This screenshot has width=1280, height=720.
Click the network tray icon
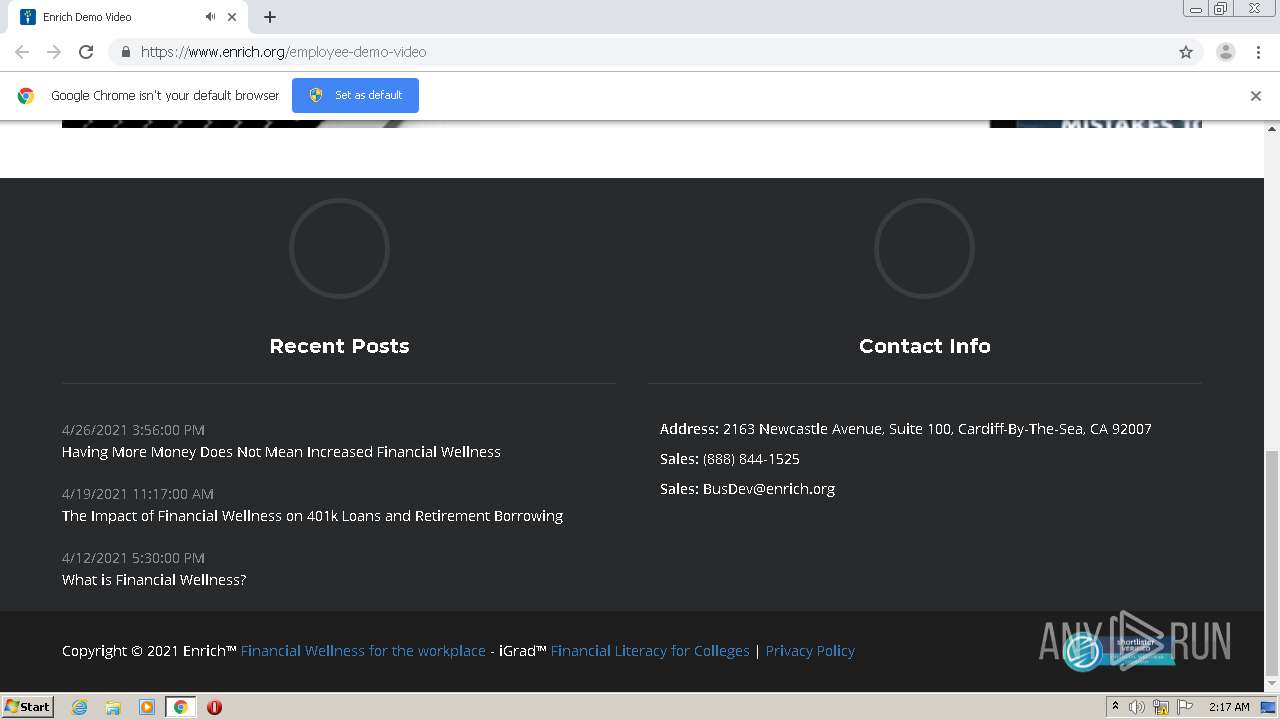[1161, 707]
